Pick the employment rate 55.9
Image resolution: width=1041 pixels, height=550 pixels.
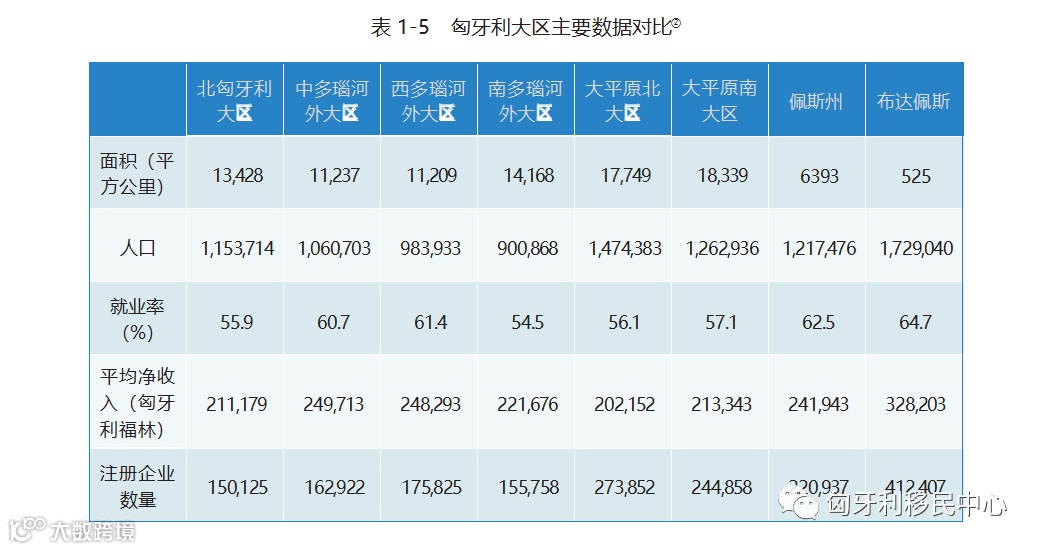coord(237,322)
